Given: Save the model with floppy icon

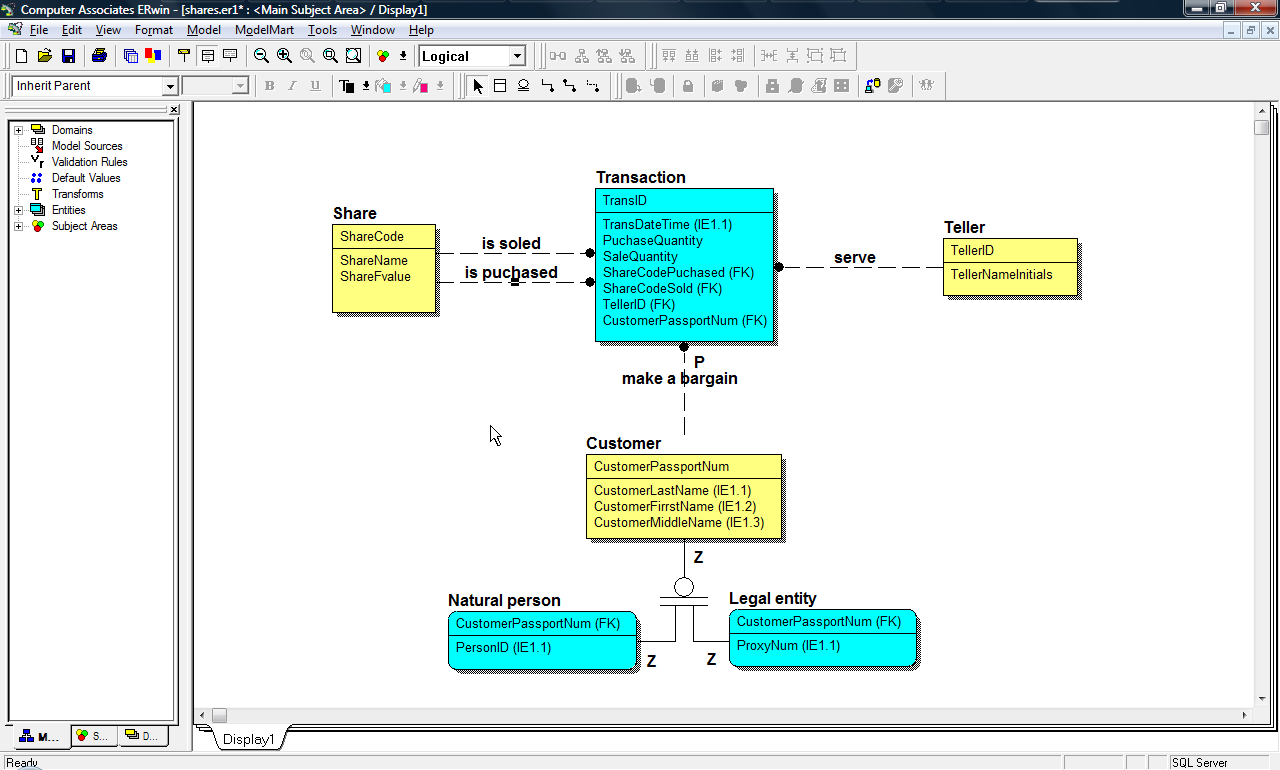Looking at the screenshot, I should (69, 56).
